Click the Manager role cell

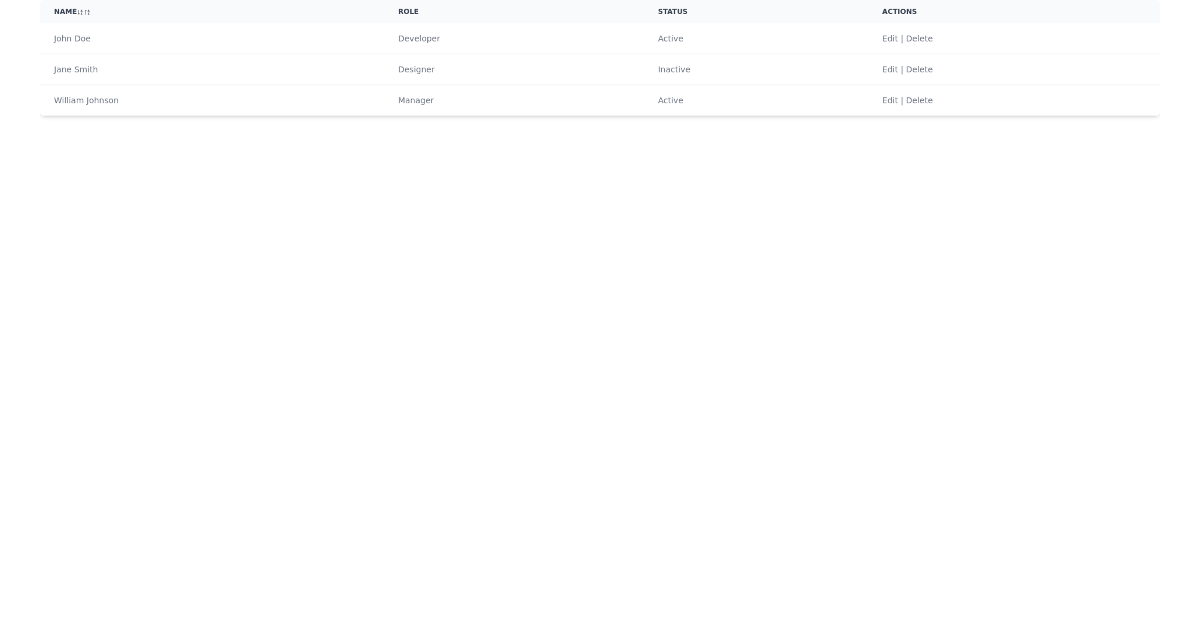tap(416, 100)
